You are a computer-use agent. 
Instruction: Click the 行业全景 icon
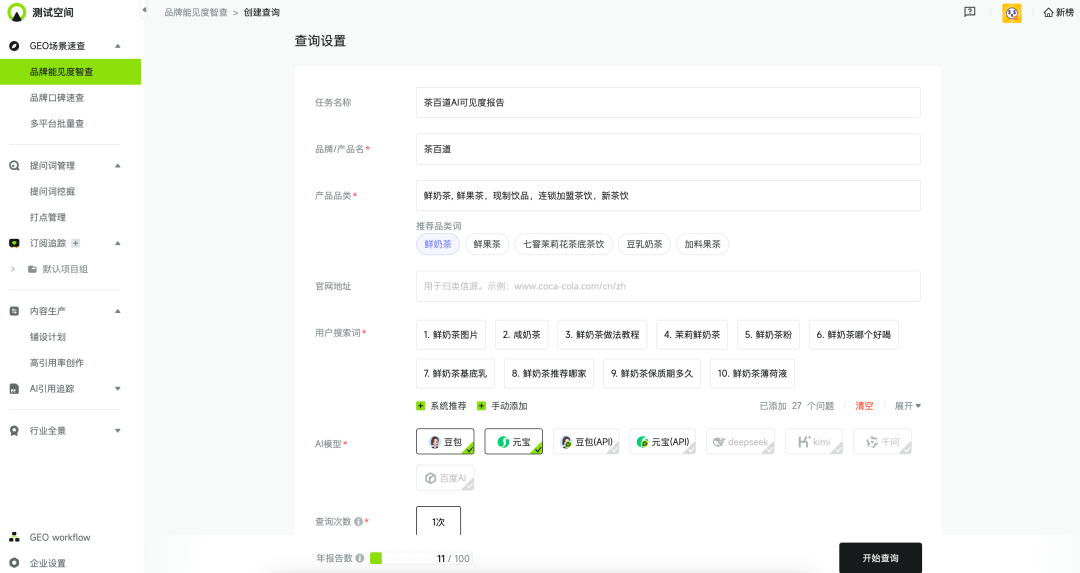(x=14, y=431)
